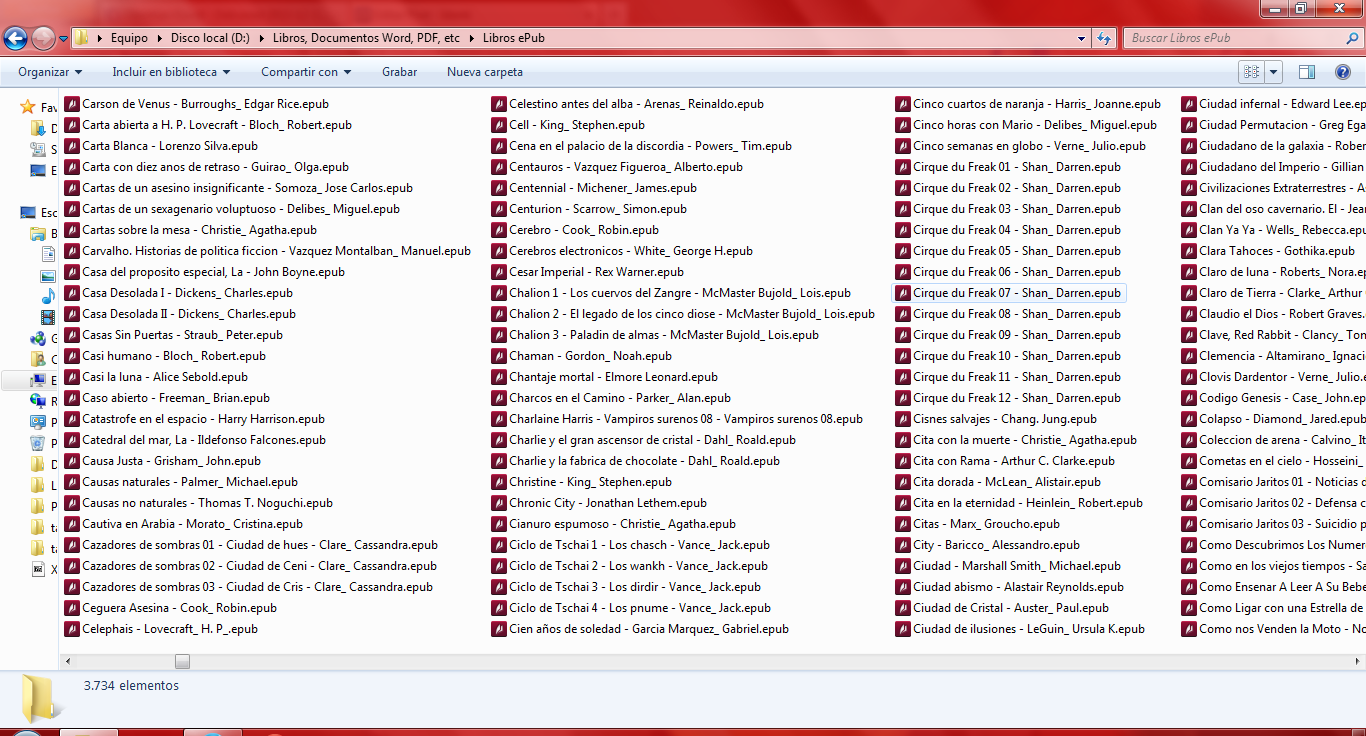Click the Libros ePub breadcrumb segment
1366x736 pixels.
tap(513, 38)
